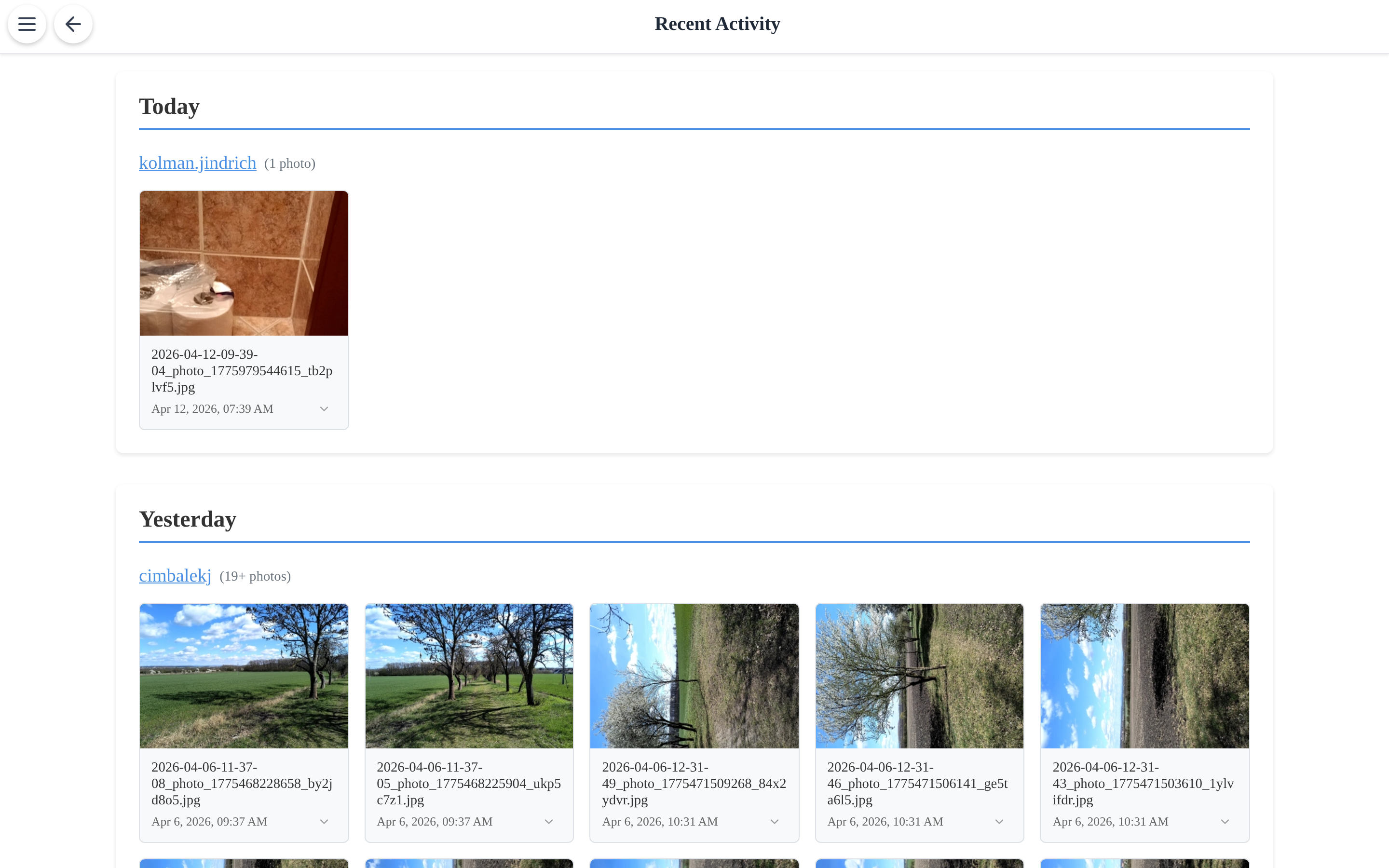Click the back arrow button
Screen dimensions: 1389x868
click(73, 24)
